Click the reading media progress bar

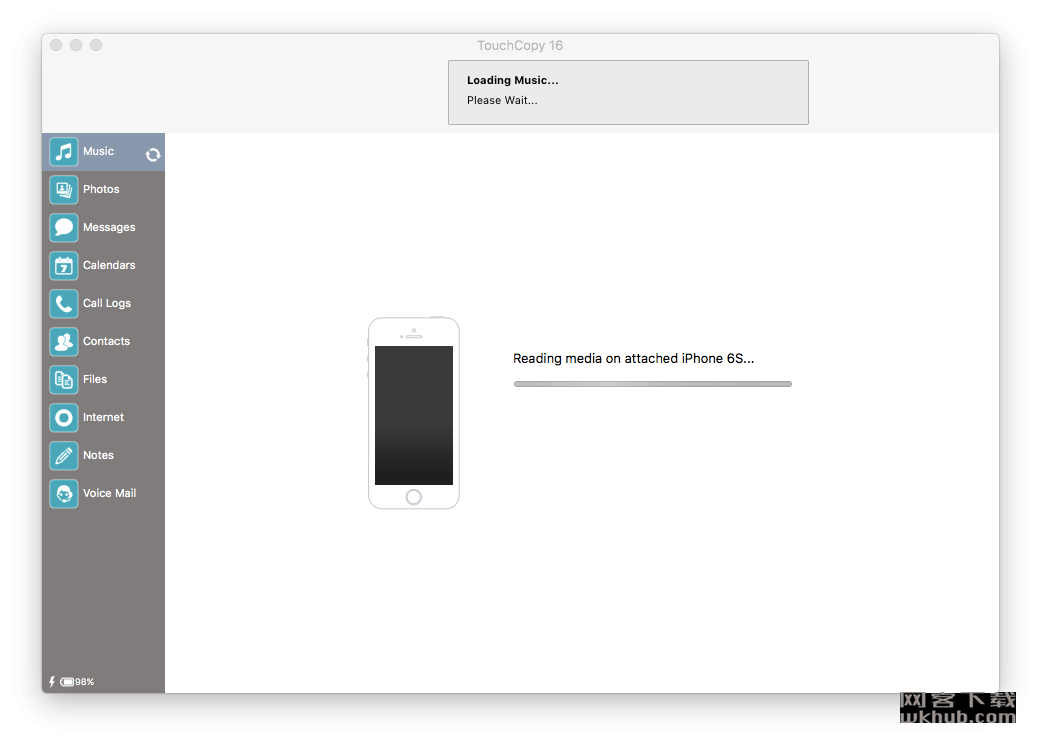click(x=653, y=384)
